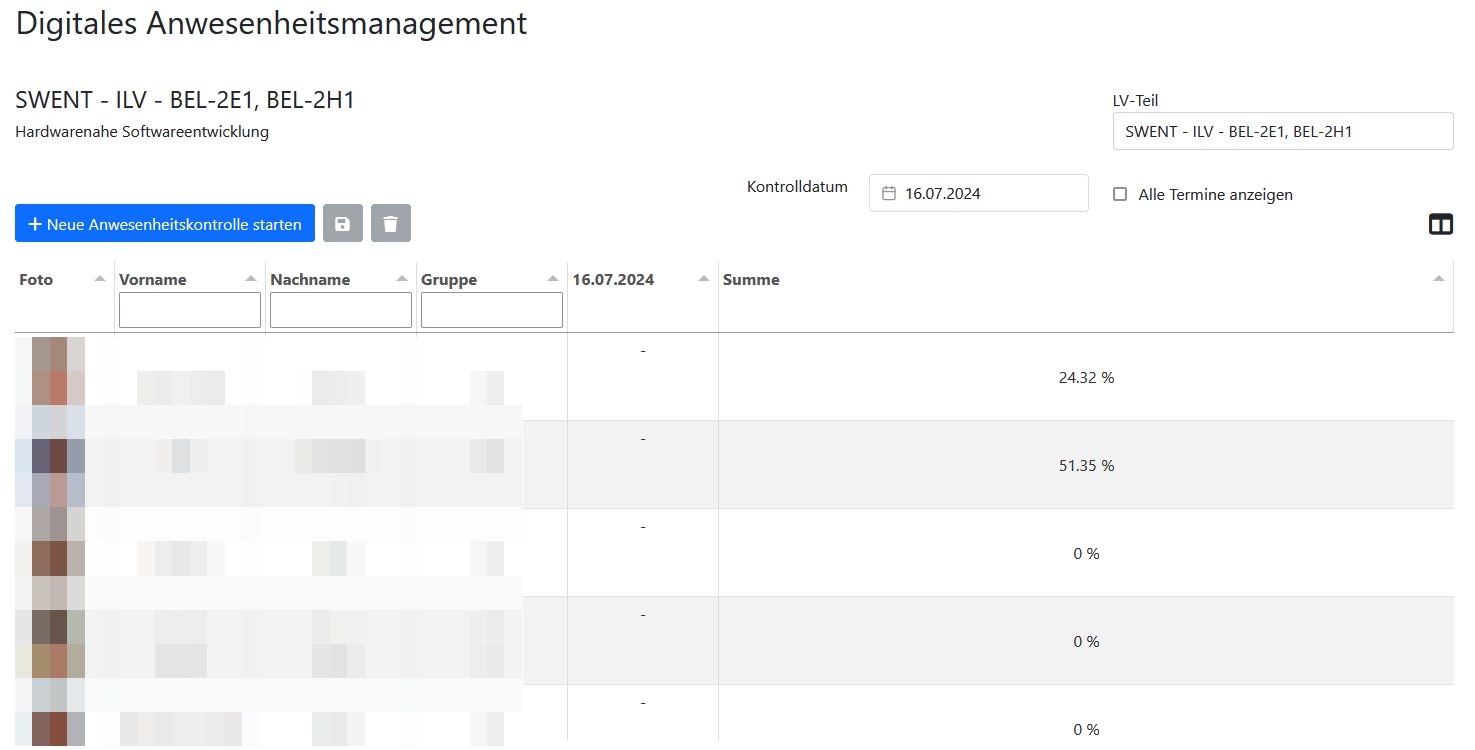
Task: Click the Vorname filter input
Action: click(x=190, y=310)
